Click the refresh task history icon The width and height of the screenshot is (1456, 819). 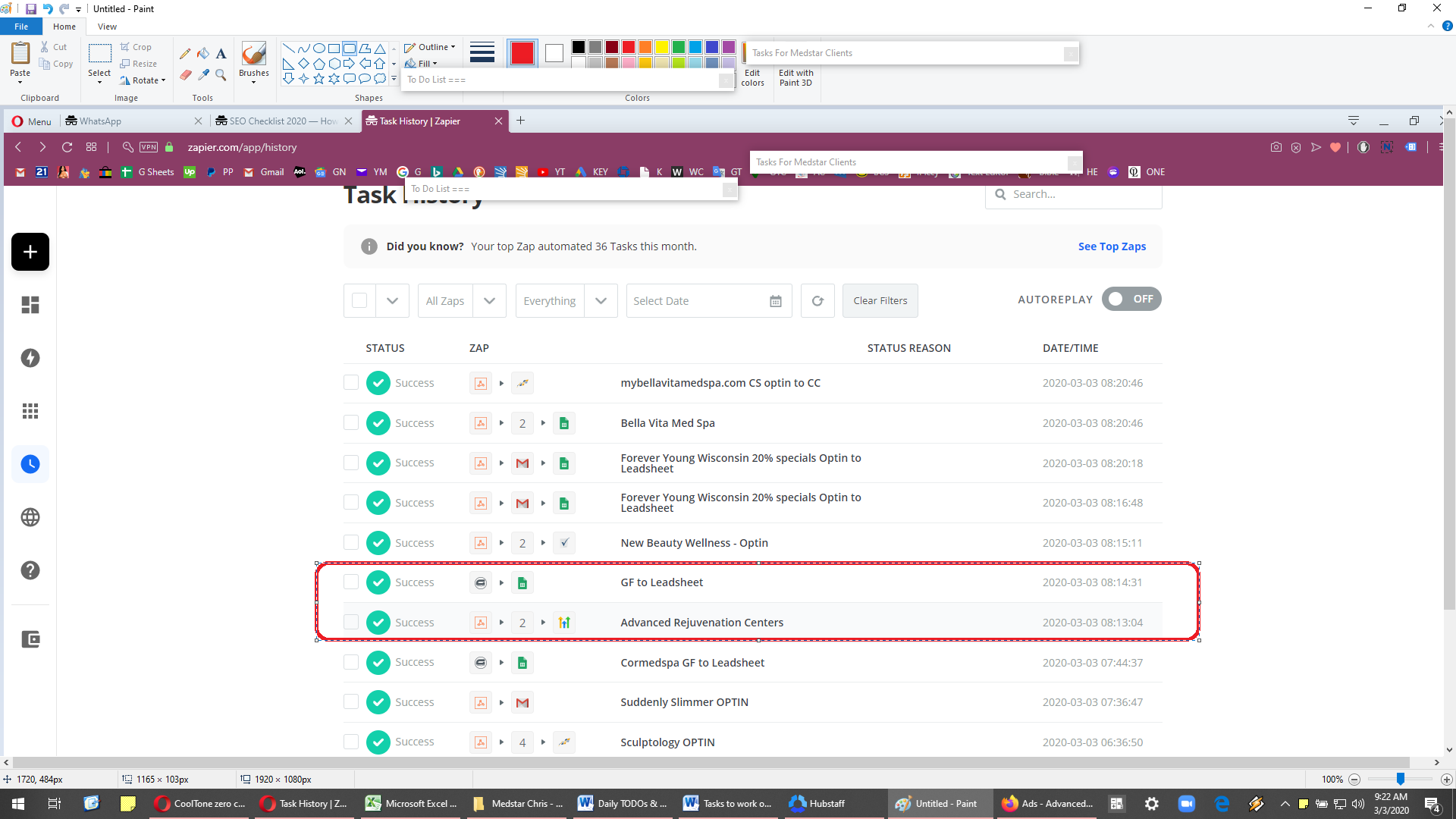[x=817, y=301]
